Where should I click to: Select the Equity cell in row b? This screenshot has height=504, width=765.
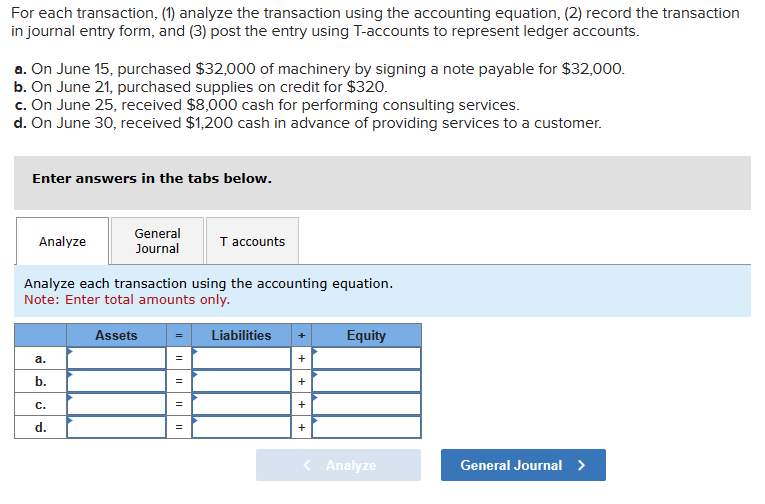[366, 381]
